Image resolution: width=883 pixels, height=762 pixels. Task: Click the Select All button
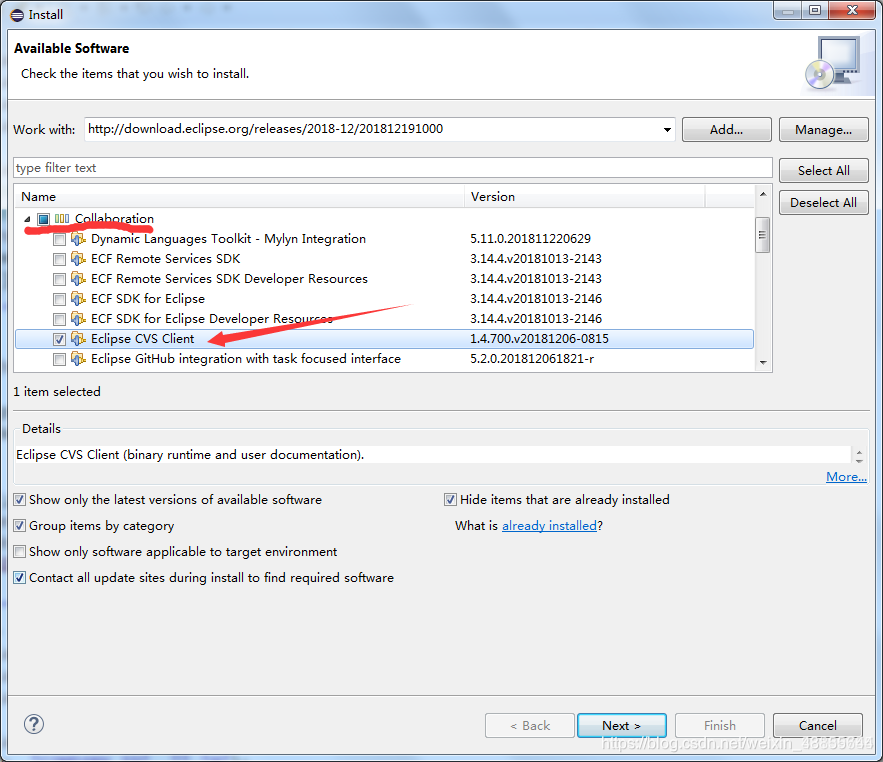(823, 171)
